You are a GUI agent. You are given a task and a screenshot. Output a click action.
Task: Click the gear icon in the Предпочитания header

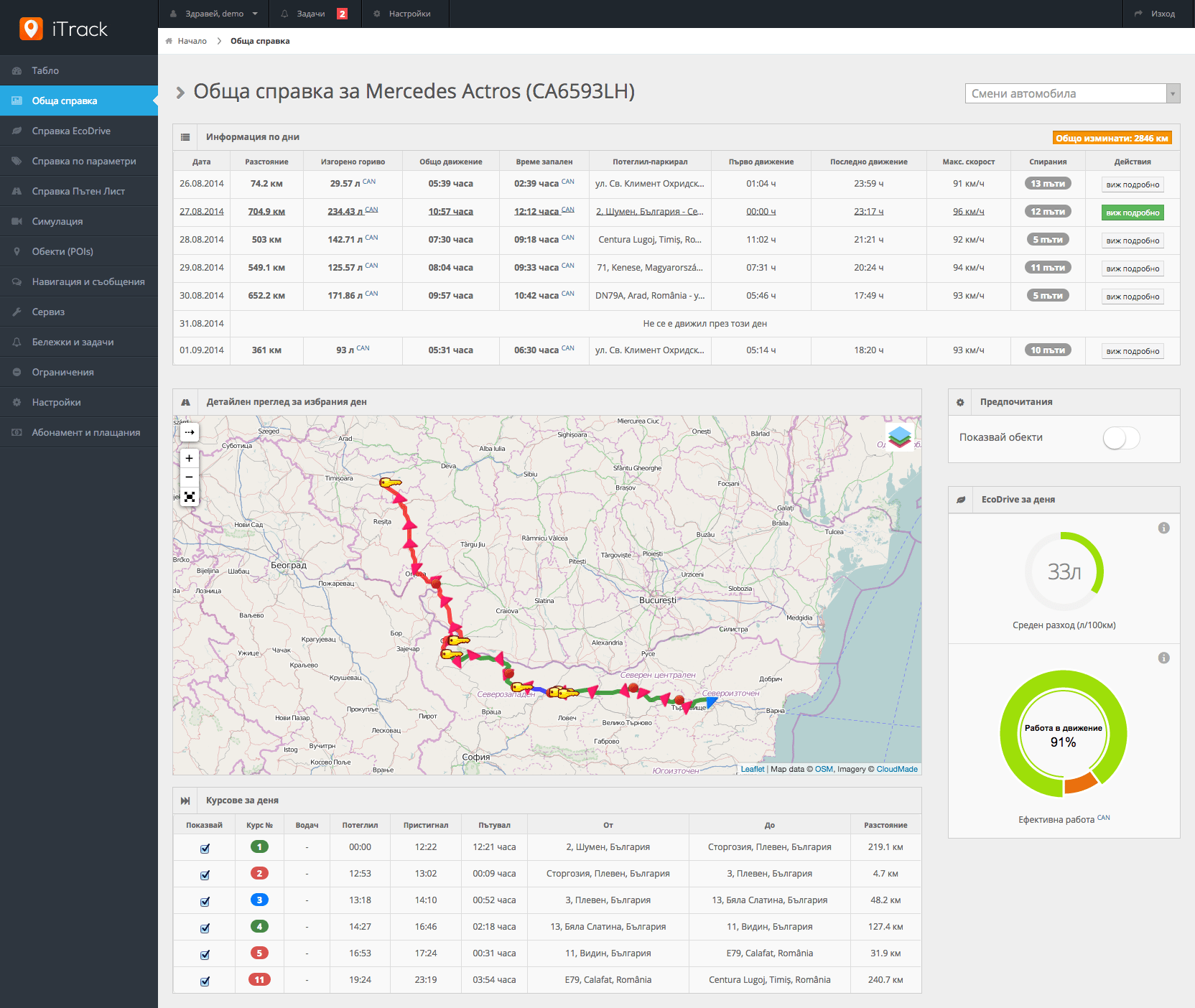[960, 403]
